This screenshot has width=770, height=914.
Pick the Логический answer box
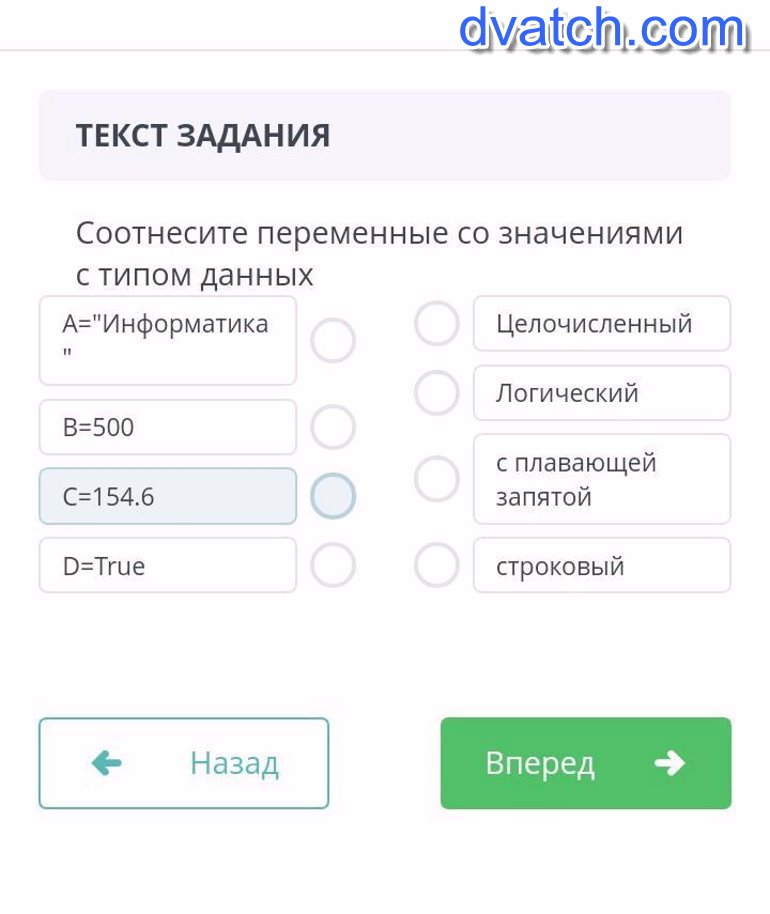pos(601,393)
